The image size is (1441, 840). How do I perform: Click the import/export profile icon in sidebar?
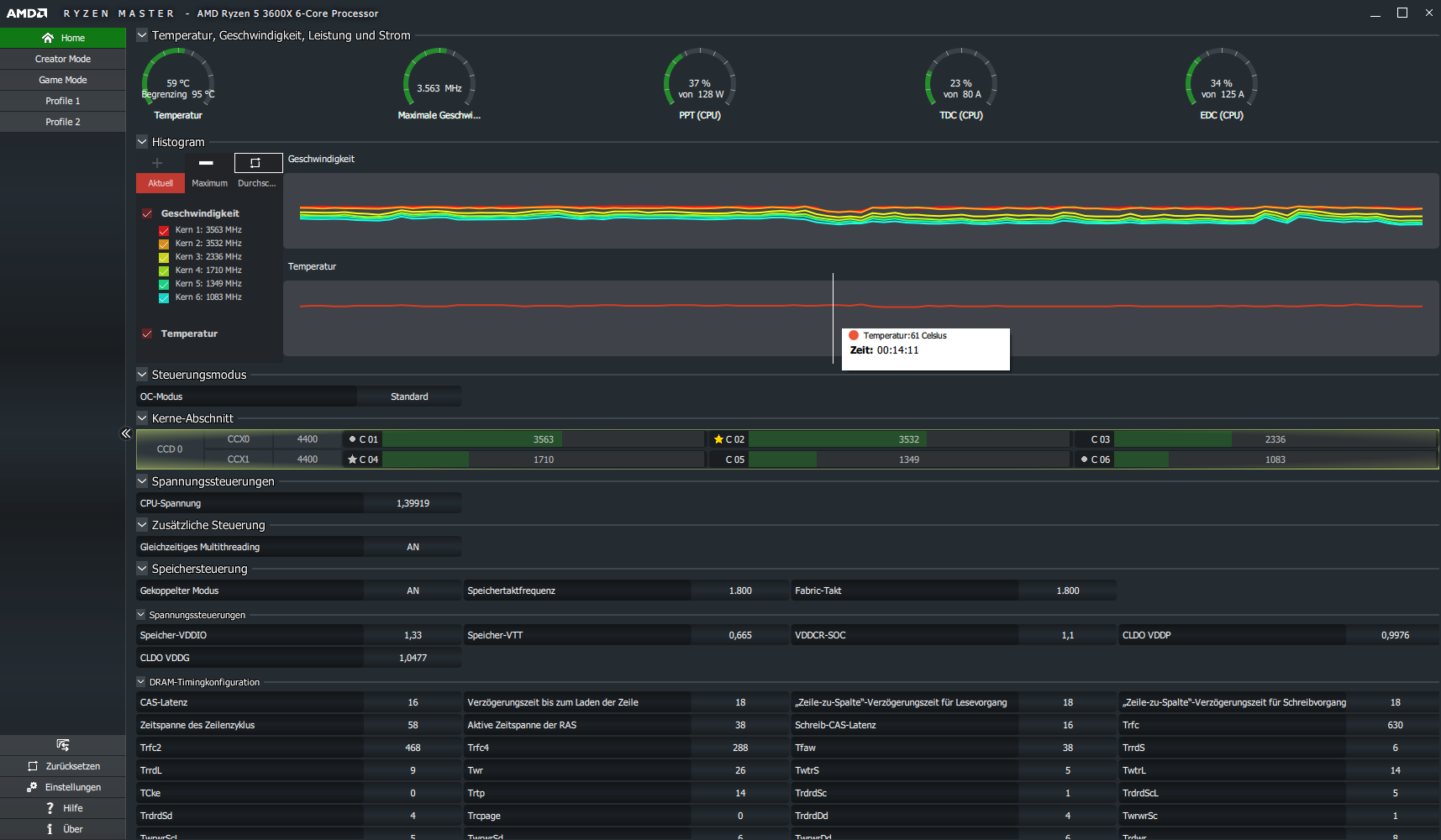coord(63,745)
